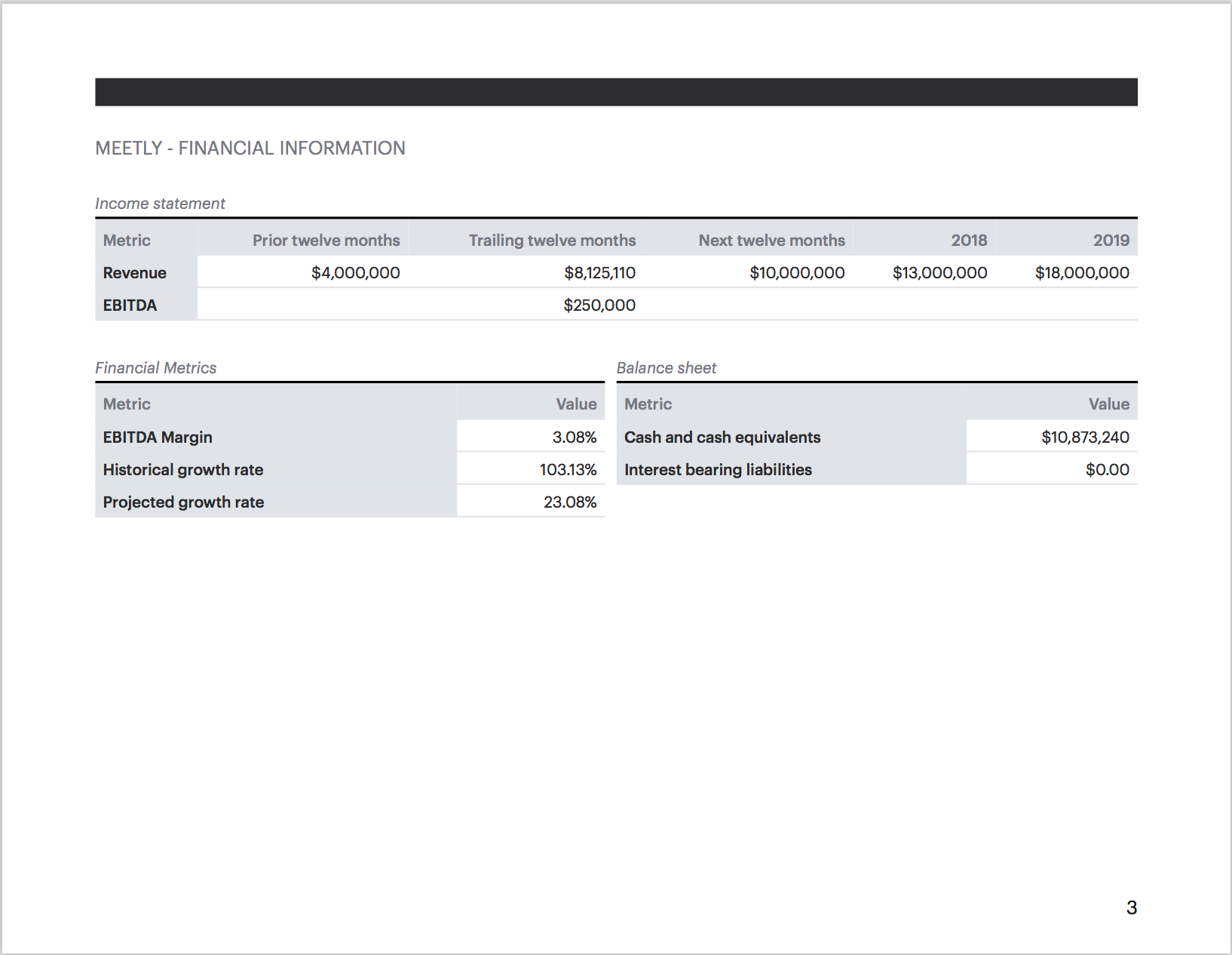Click the $10,000,000 revenue cell
1232x955 pixels.
[x=797, y=272]
